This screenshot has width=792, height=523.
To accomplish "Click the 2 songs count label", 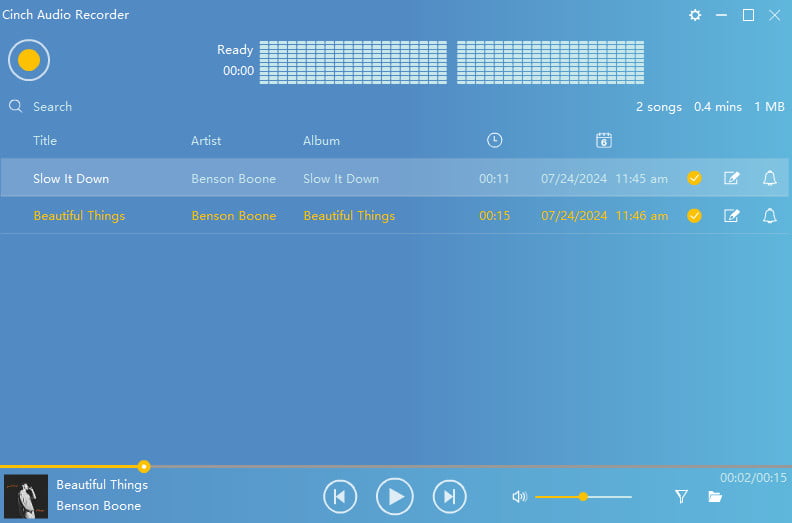I will [659, 107].
